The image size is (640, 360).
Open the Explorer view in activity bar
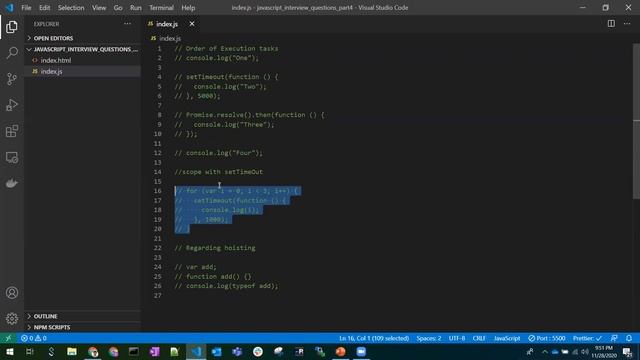12,27
